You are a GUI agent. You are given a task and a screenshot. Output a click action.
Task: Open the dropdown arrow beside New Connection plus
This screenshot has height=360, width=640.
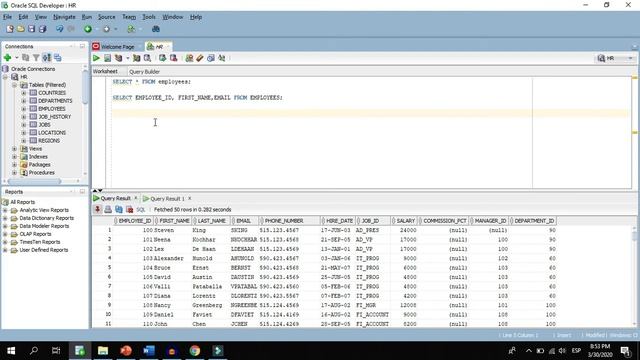pyautogui.click(x=17, y=58)
